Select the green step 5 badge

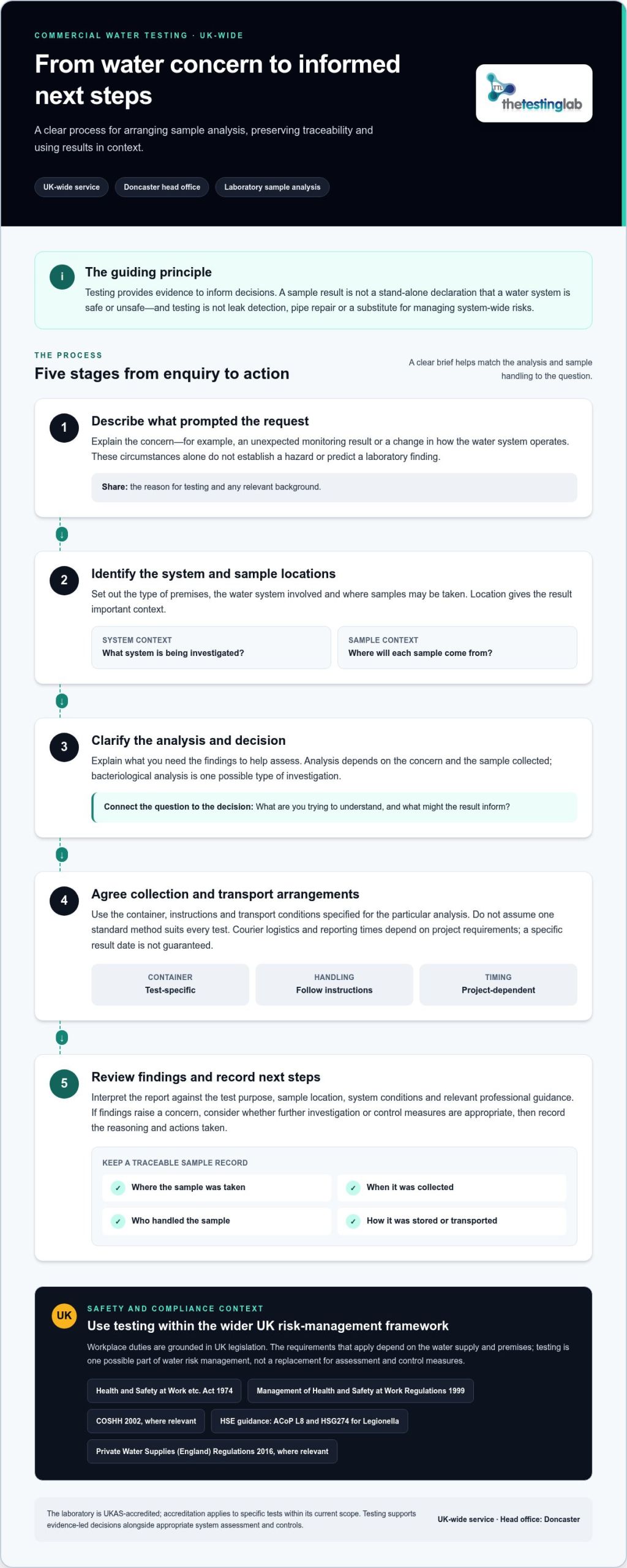[64, 1084]
